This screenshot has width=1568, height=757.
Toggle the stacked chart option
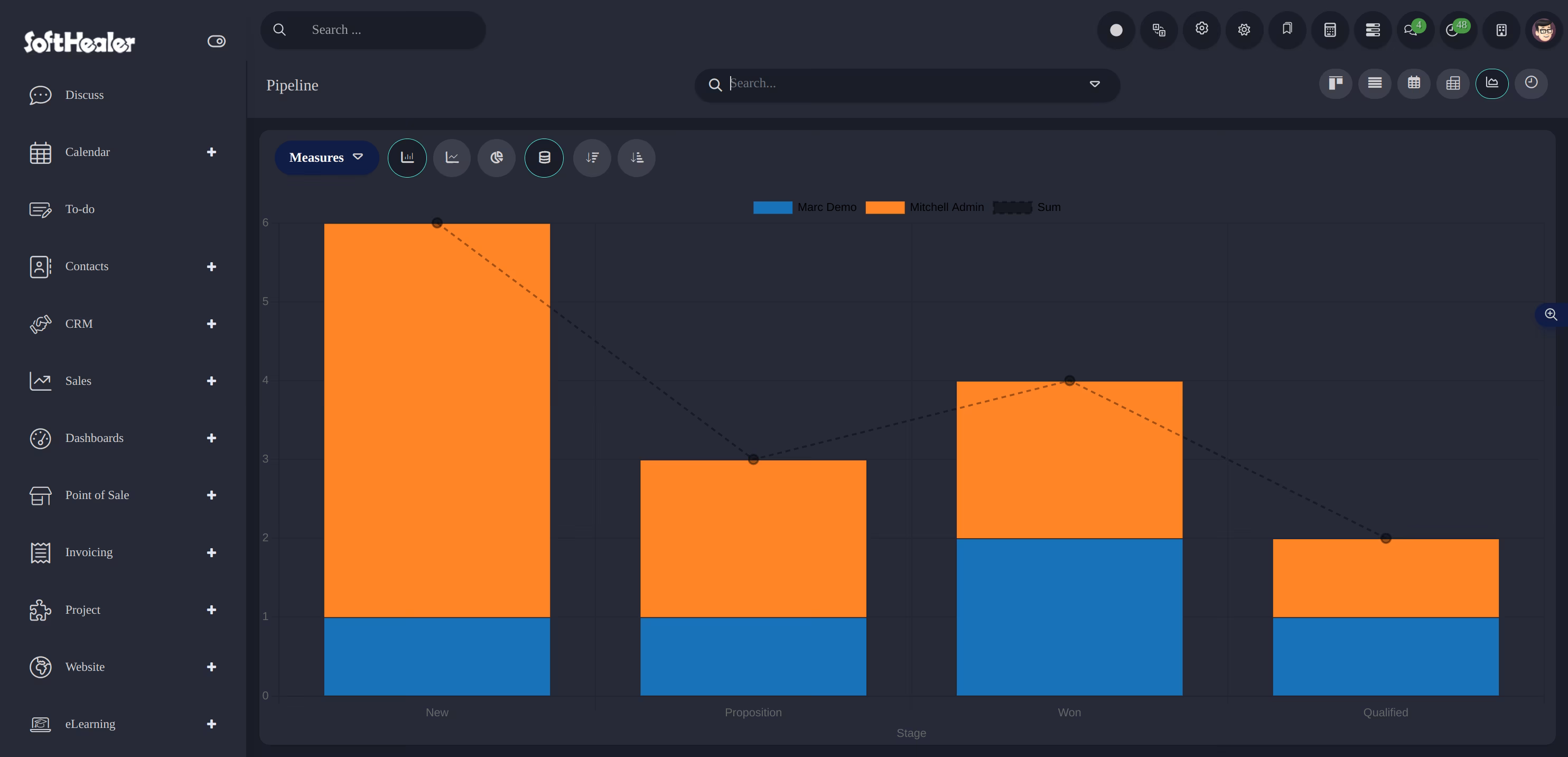pyautogui.click(x=544, y=158)
